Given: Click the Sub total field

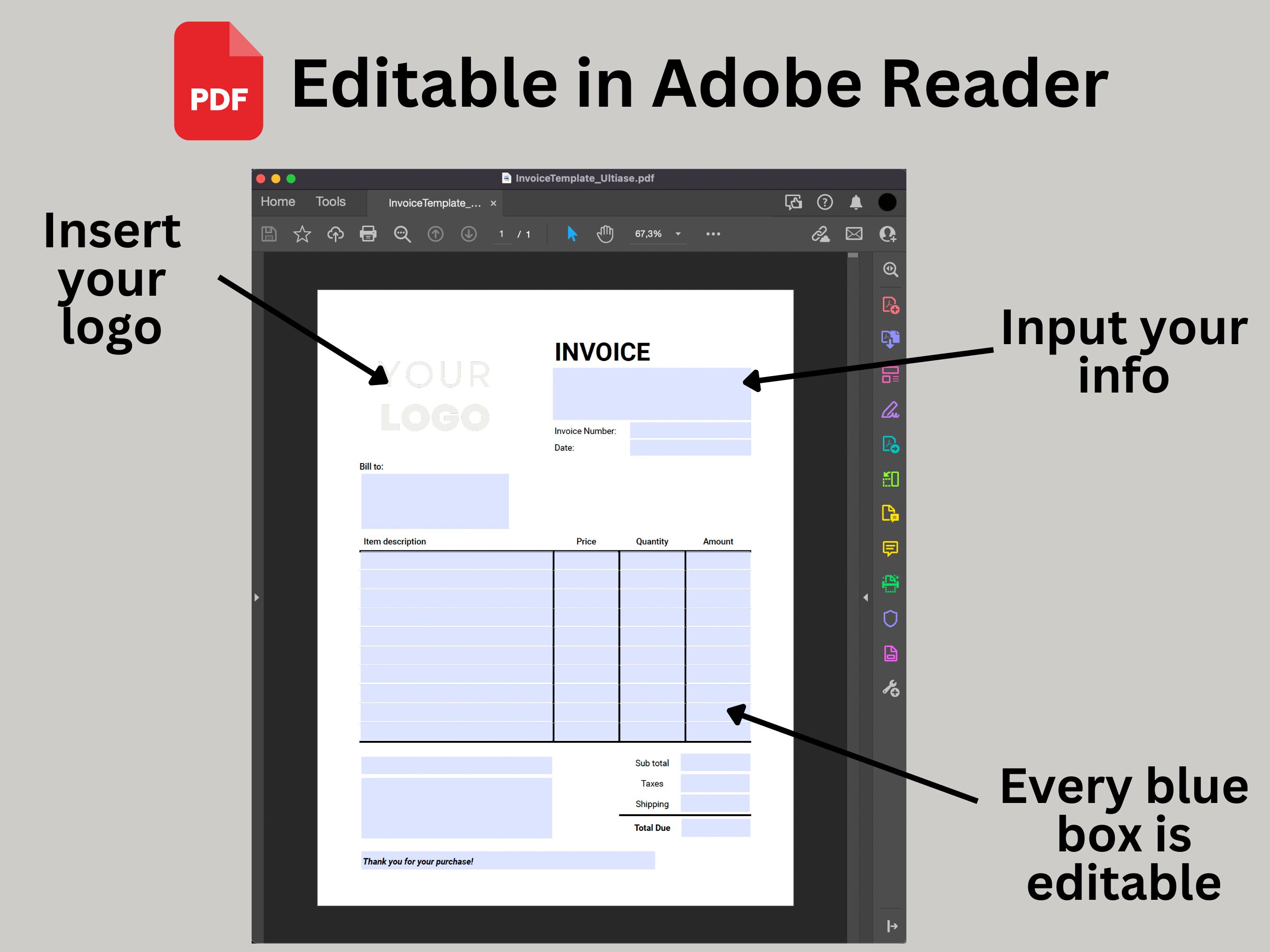Looking at the screenshot, I should coord(715,763).
